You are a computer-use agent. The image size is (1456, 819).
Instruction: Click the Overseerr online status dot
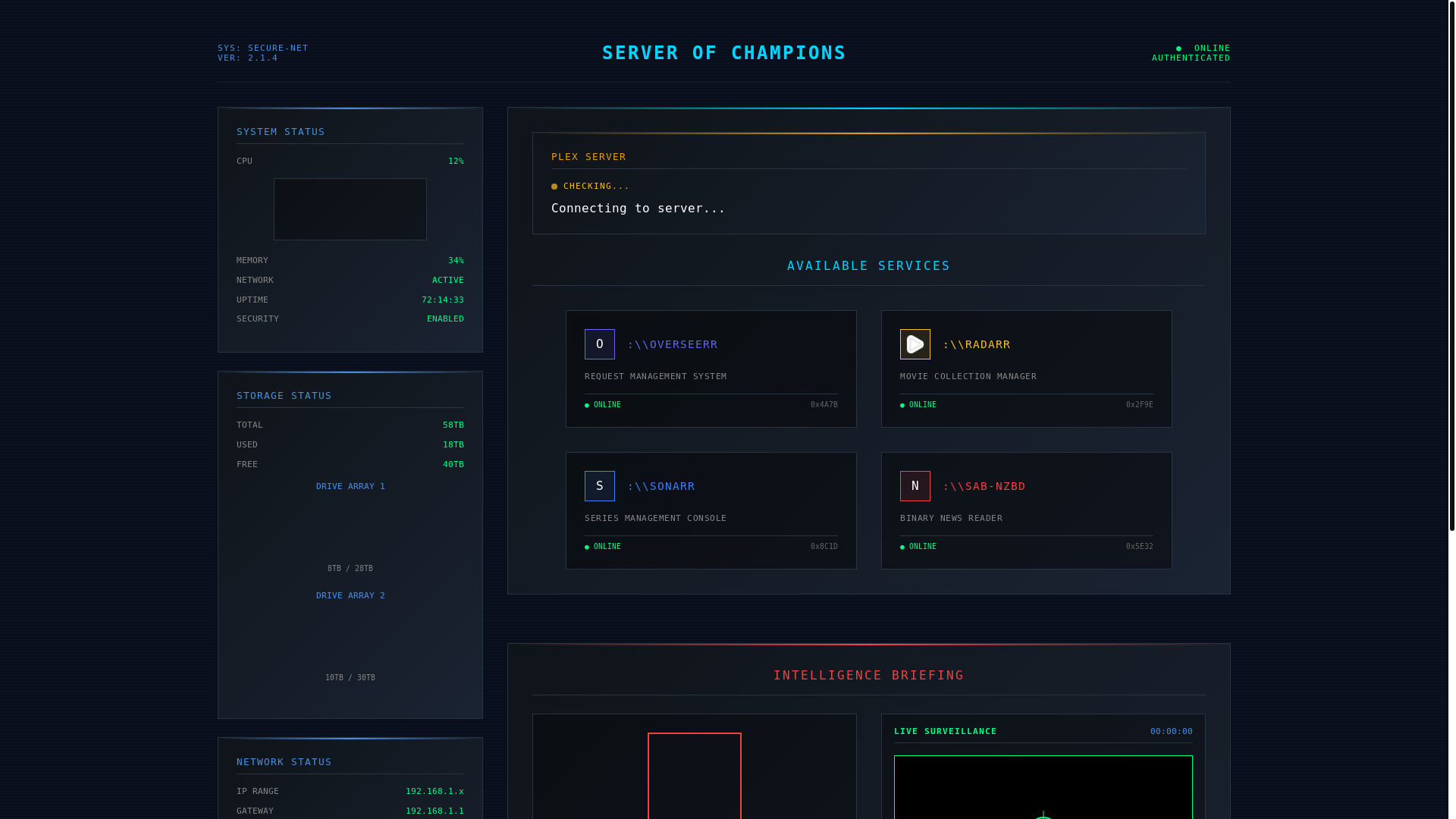click(x=587, y=406)
